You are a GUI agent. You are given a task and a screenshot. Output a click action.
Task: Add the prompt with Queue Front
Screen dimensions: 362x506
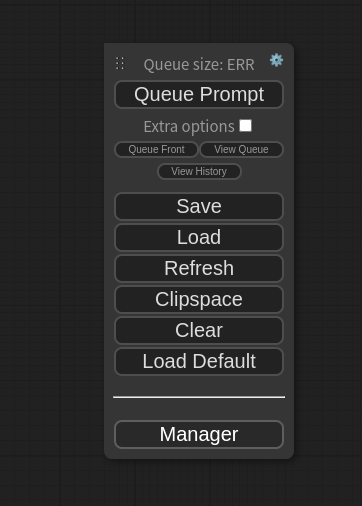click(156, 149)
